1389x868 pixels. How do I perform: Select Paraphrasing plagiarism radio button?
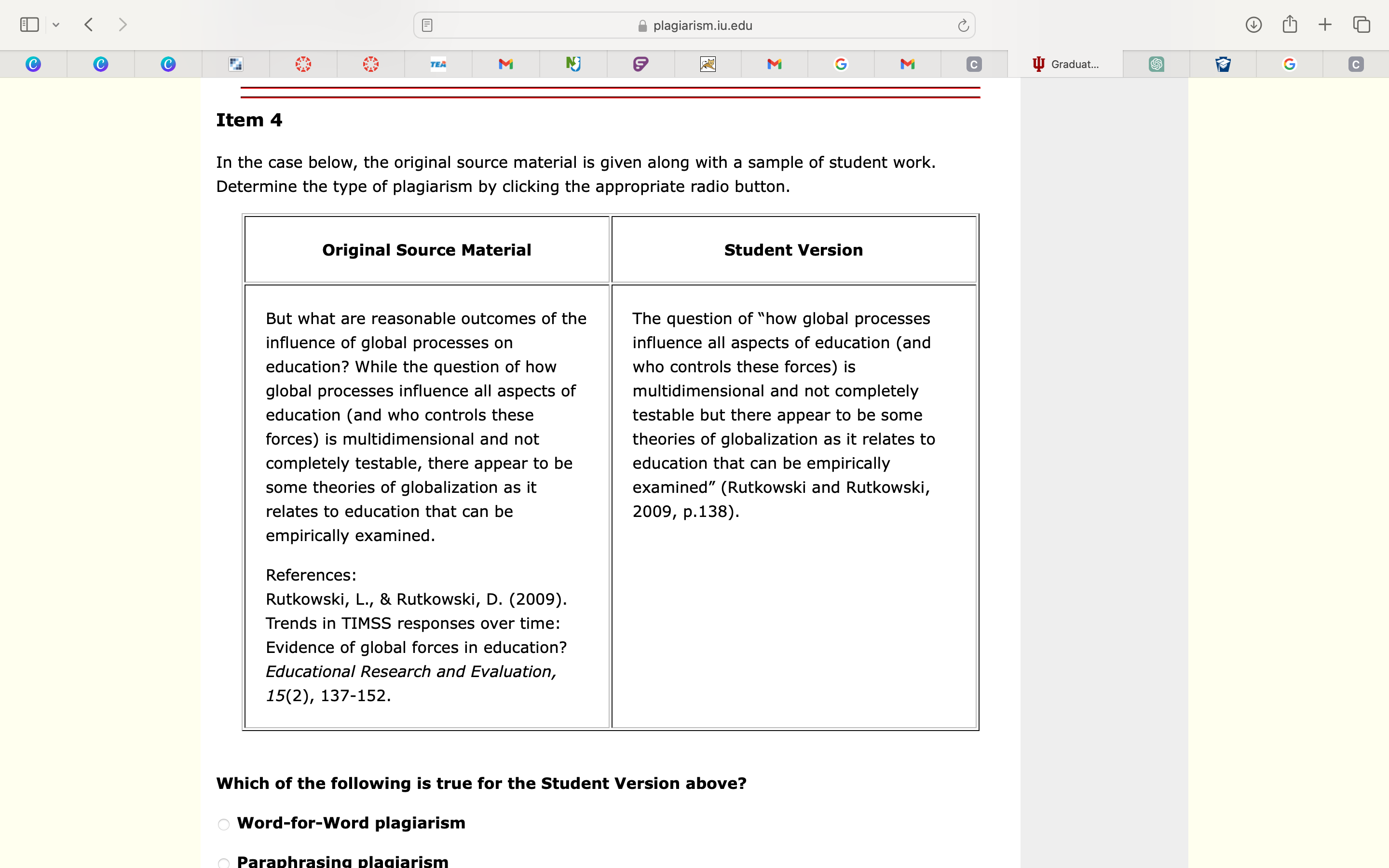(x=224, y=862)
